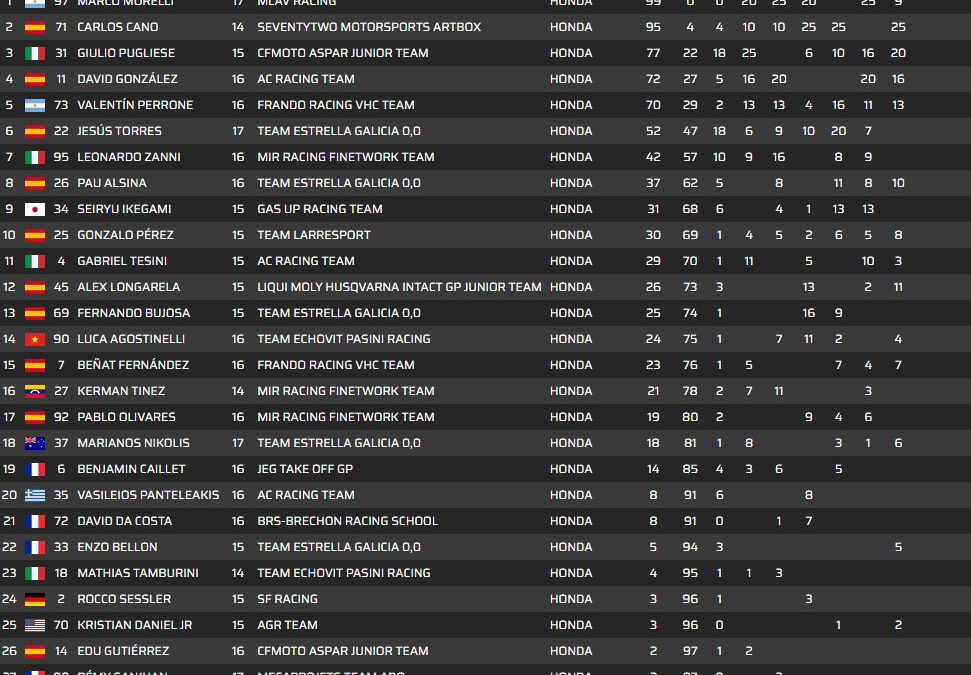Select Edu Gutiérrez in position 26

tap(123, 651)
